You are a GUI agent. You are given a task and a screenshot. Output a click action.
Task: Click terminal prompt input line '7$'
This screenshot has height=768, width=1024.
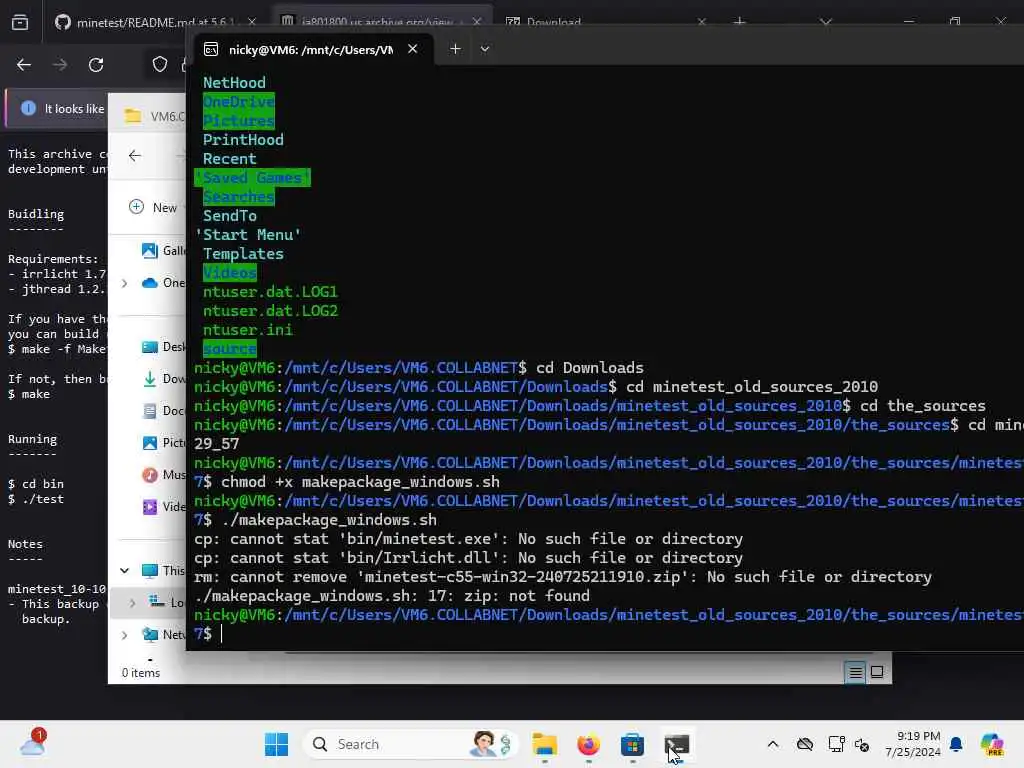[203, 633]
